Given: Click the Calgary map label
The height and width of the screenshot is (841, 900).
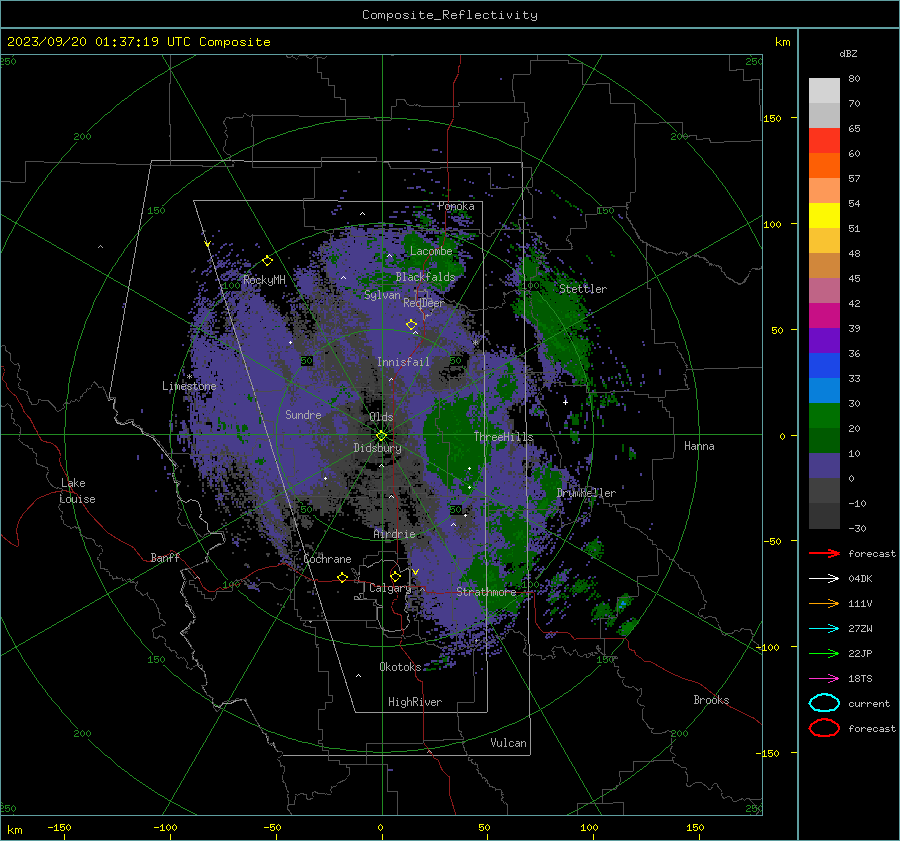Looking at the screenshot, I should pos(390,588).
